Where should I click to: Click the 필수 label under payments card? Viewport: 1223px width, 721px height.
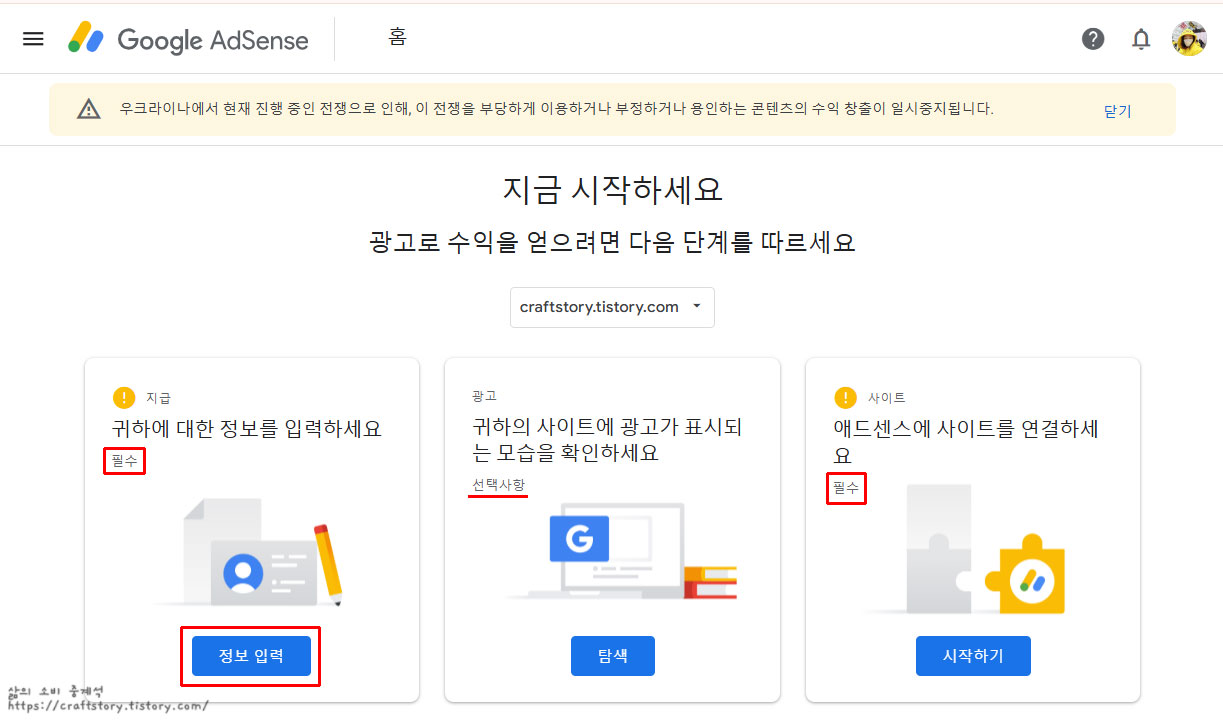pyautogui.click(x=125, y=461)
